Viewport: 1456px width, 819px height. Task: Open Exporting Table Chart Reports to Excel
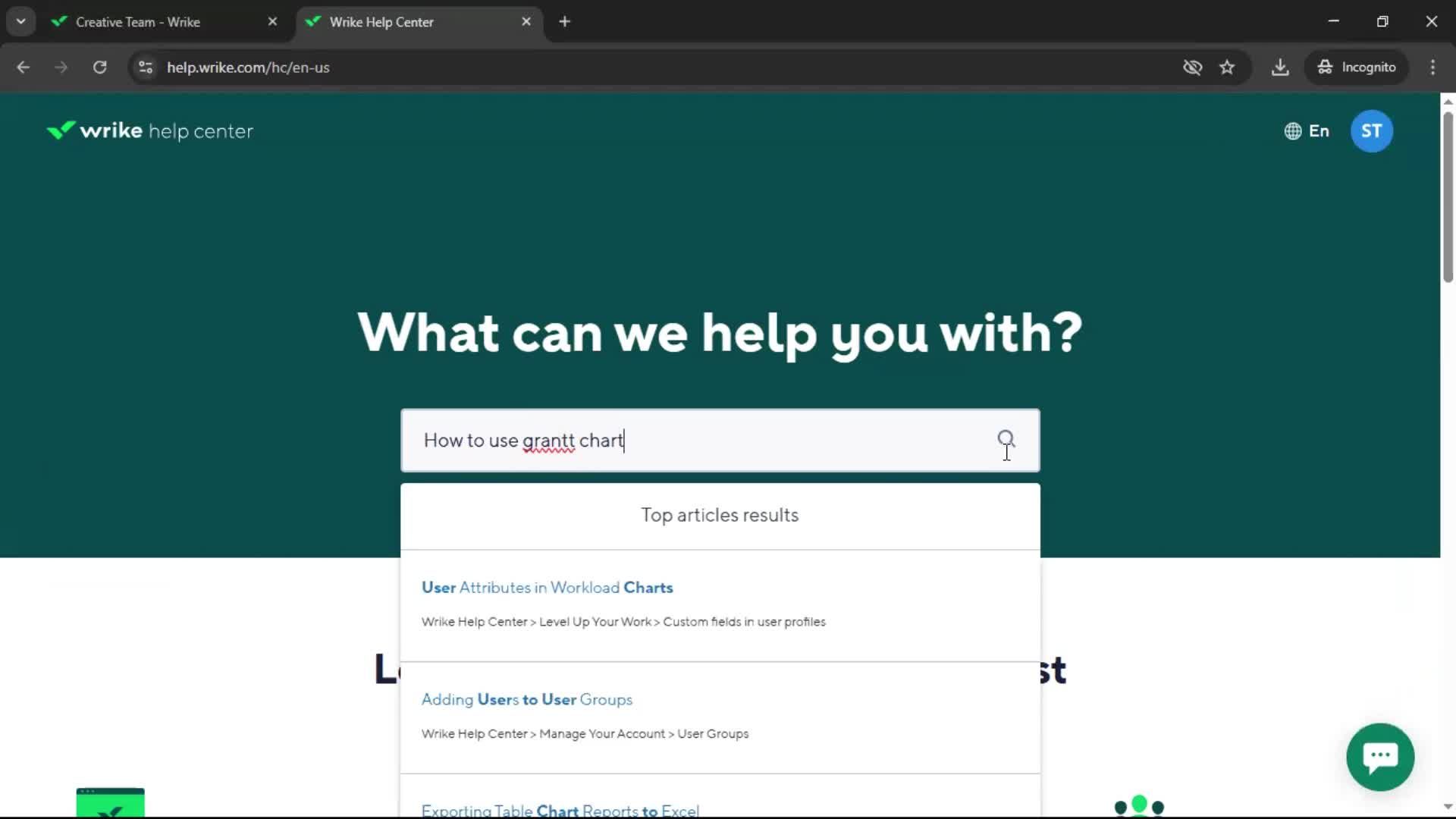pos(560,810)
